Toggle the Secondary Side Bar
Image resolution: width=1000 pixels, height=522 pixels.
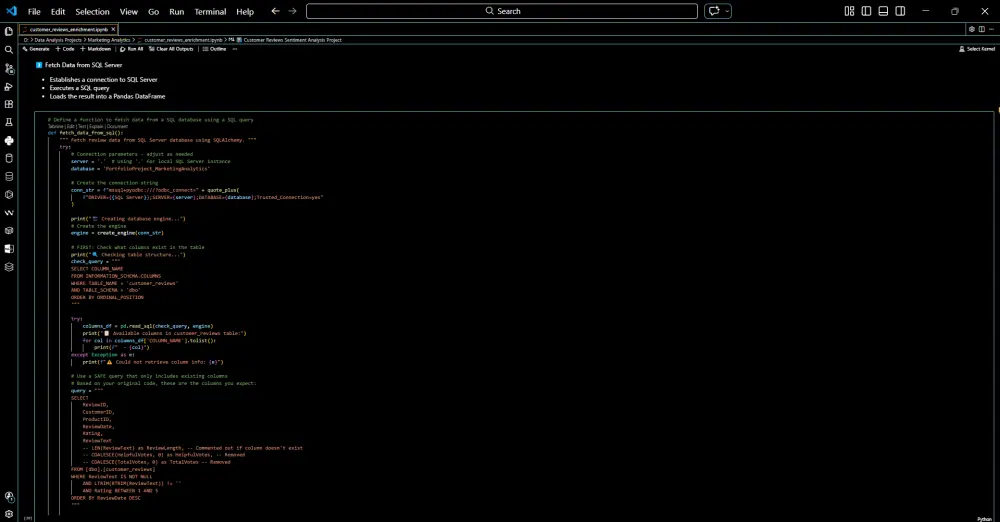[x=901, y=11]
